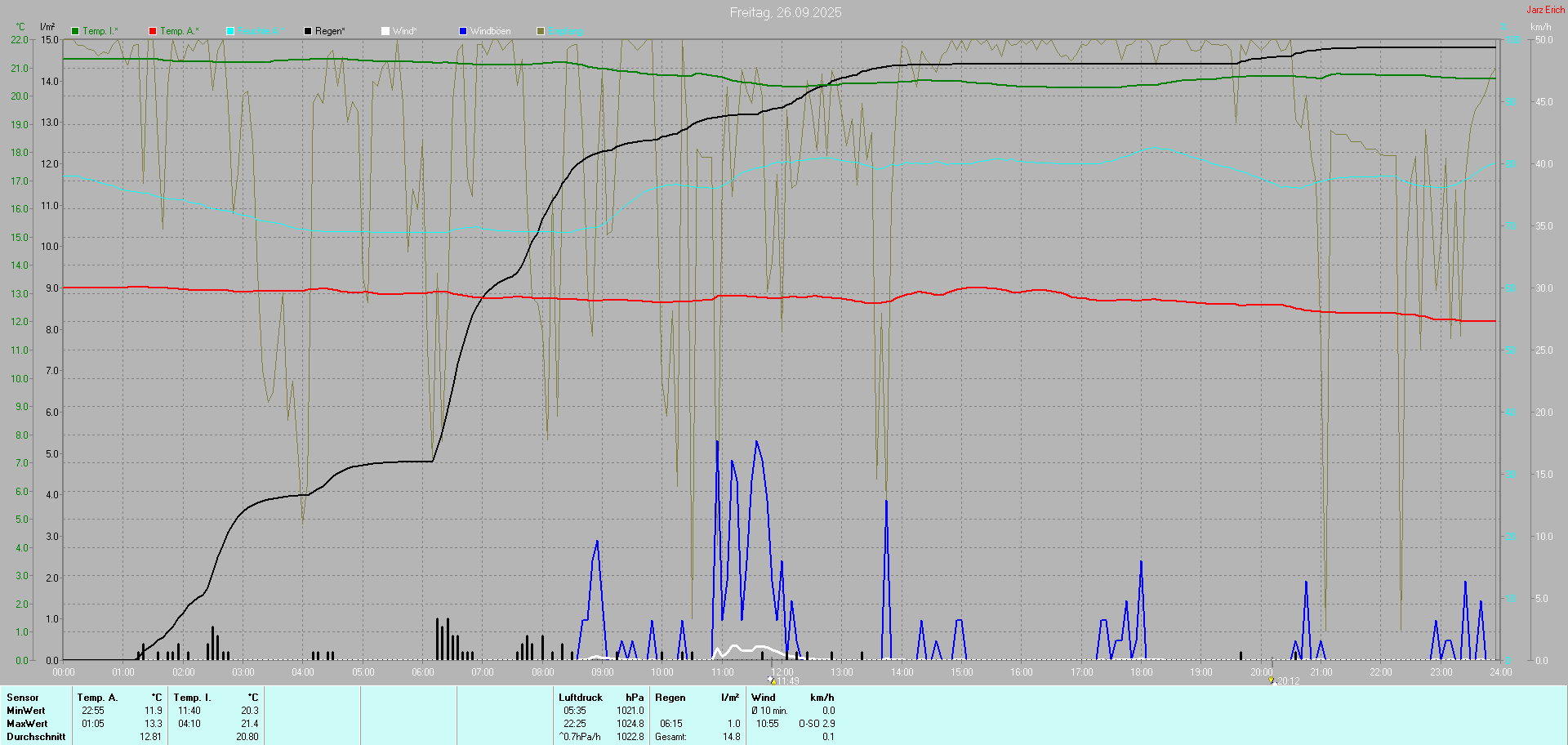Click the Temp. I. maximum value 21.4
This screenshot has width=1568, height=745.
pyautogui.click(x=250, y=724)
